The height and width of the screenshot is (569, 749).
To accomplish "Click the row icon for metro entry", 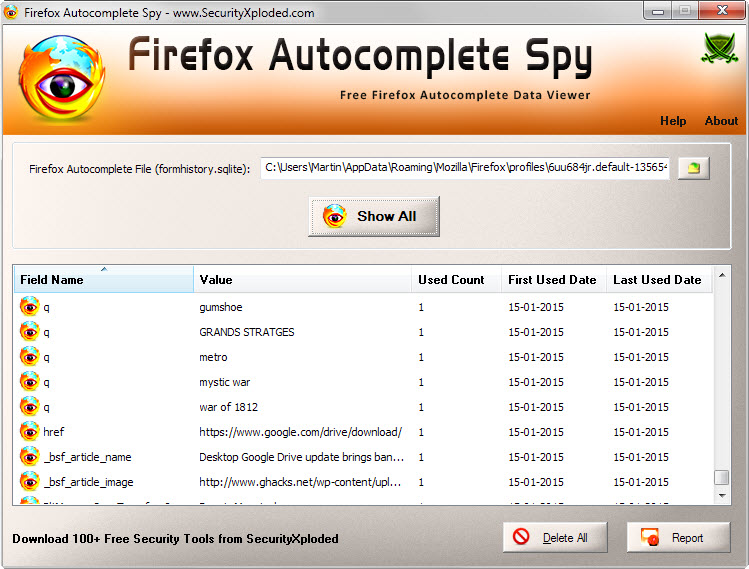I will point(30,357).
